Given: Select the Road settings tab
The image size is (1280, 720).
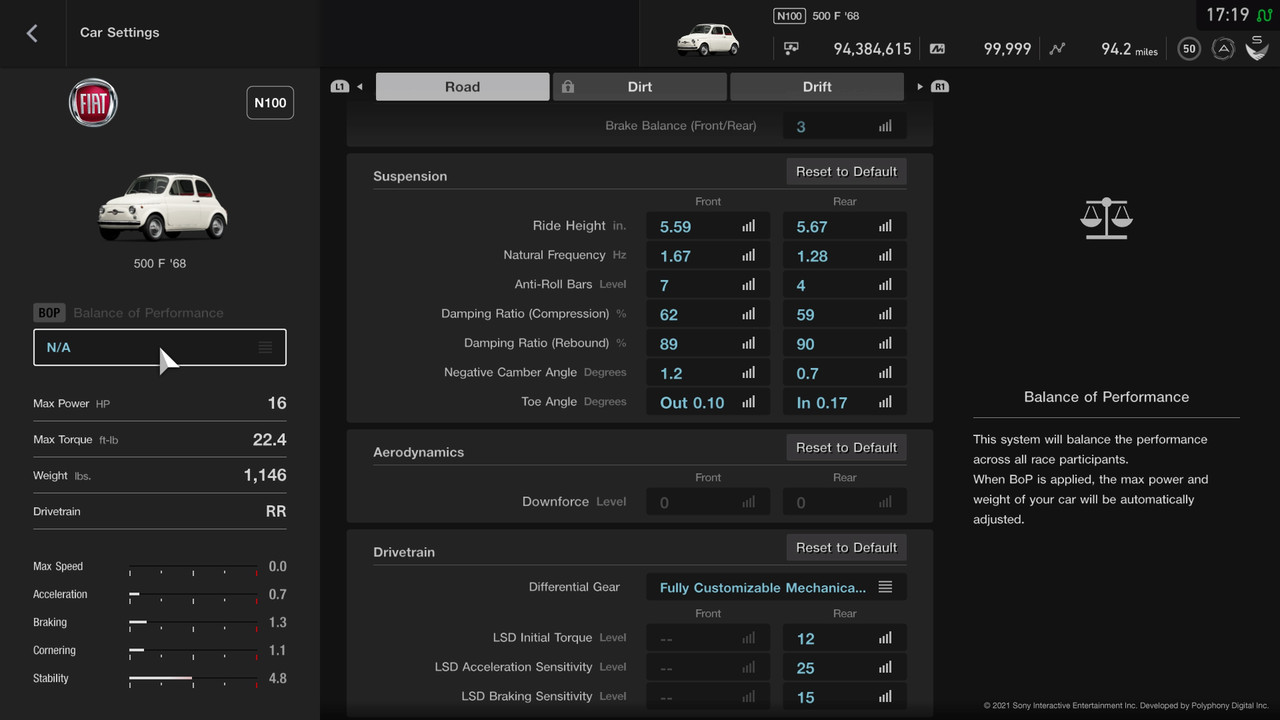Looking at the screenshot, I should coord(462,87).
